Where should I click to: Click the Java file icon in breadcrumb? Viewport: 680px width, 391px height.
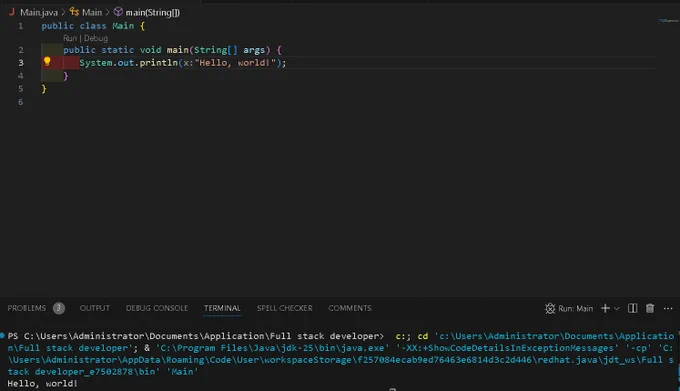click(12, 12)
